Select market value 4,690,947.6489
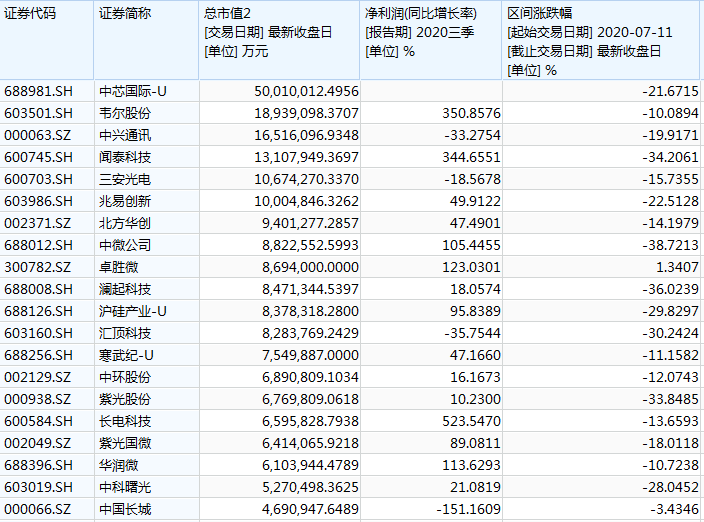The image size is (704, 522). tap(310, 509)
